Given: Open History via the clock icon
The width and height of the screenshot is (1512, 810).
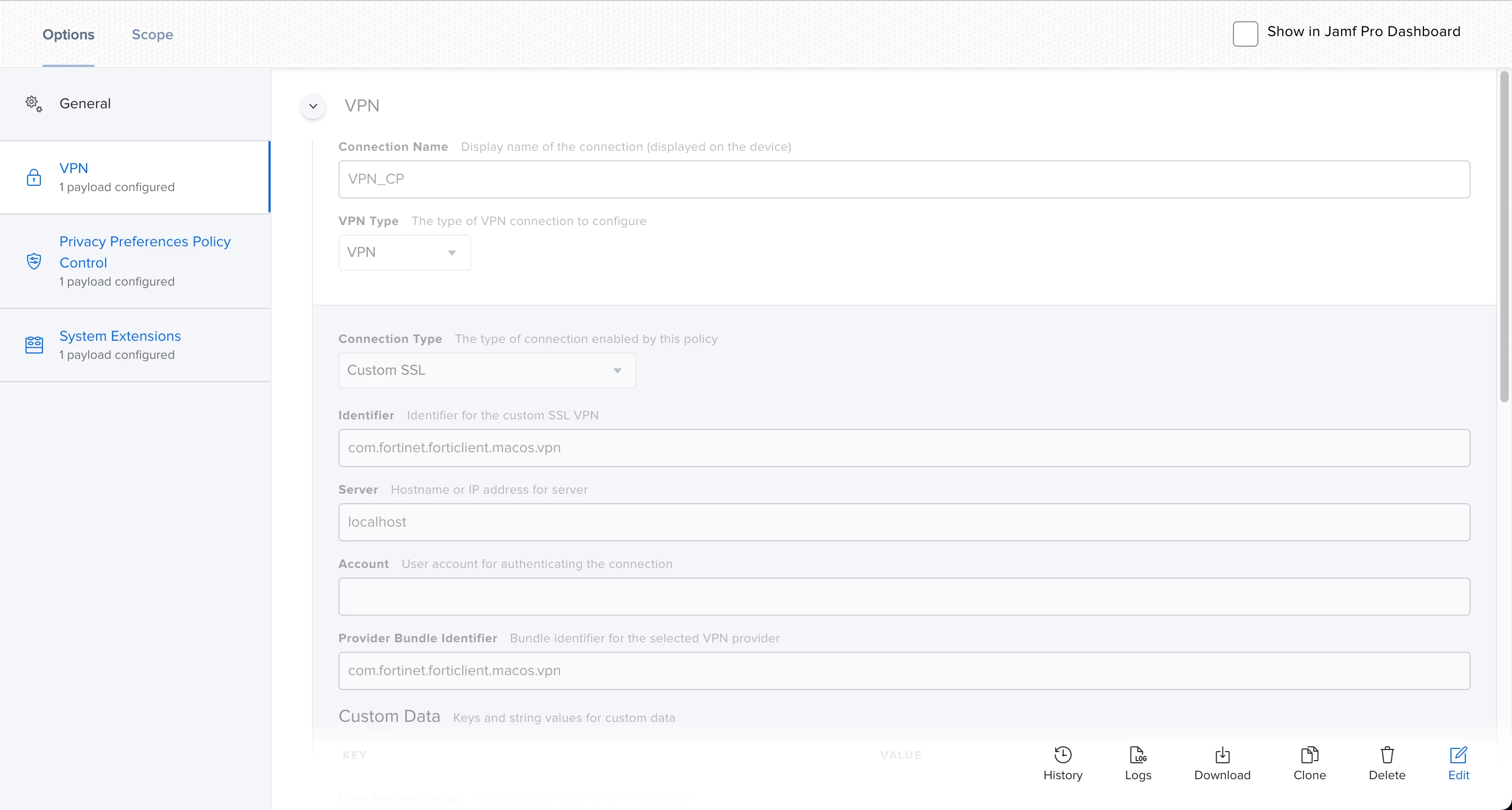Looking at the screenshot, I should 1063,755.
